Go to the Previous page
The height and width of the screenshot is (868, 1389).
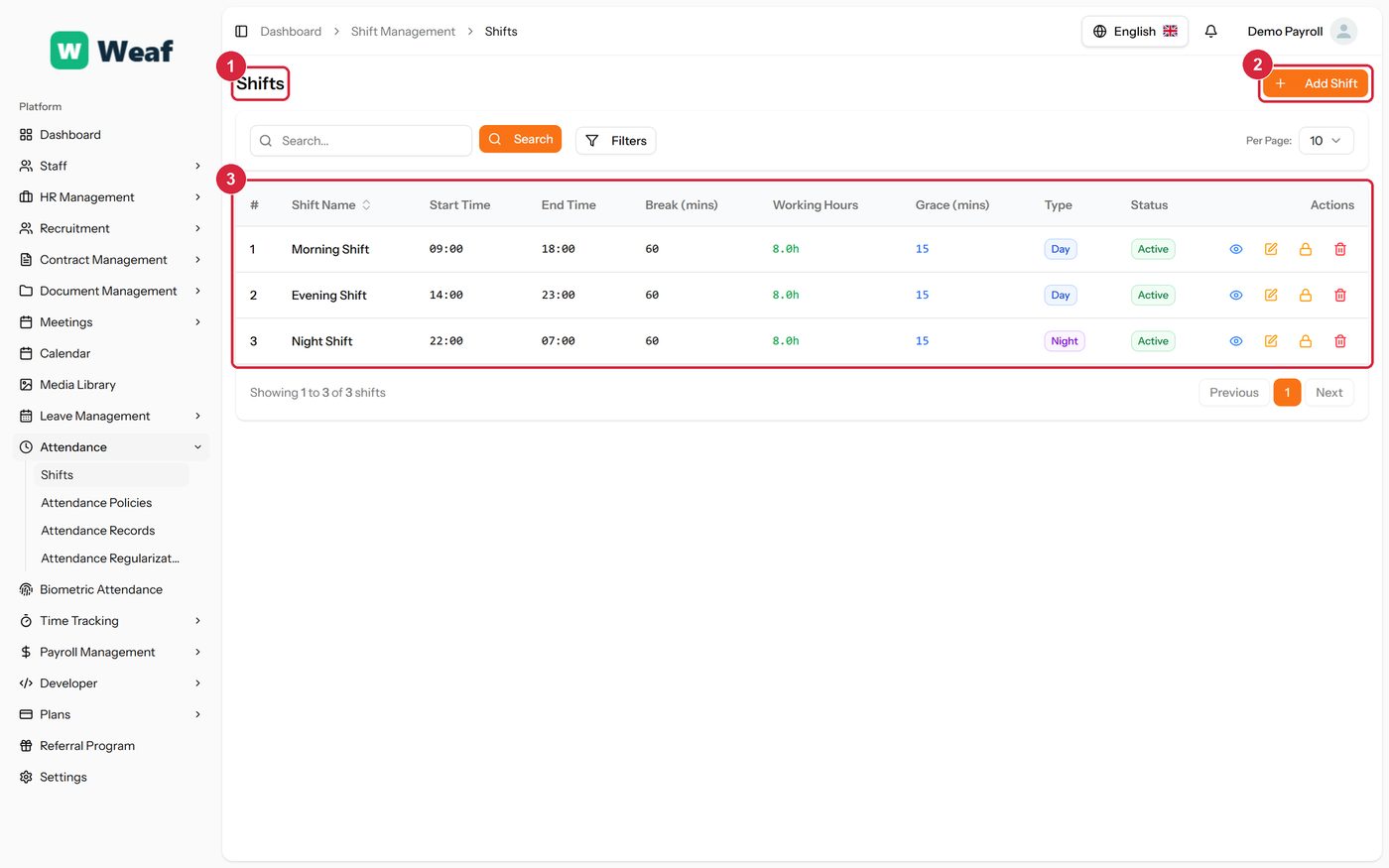1233,393
